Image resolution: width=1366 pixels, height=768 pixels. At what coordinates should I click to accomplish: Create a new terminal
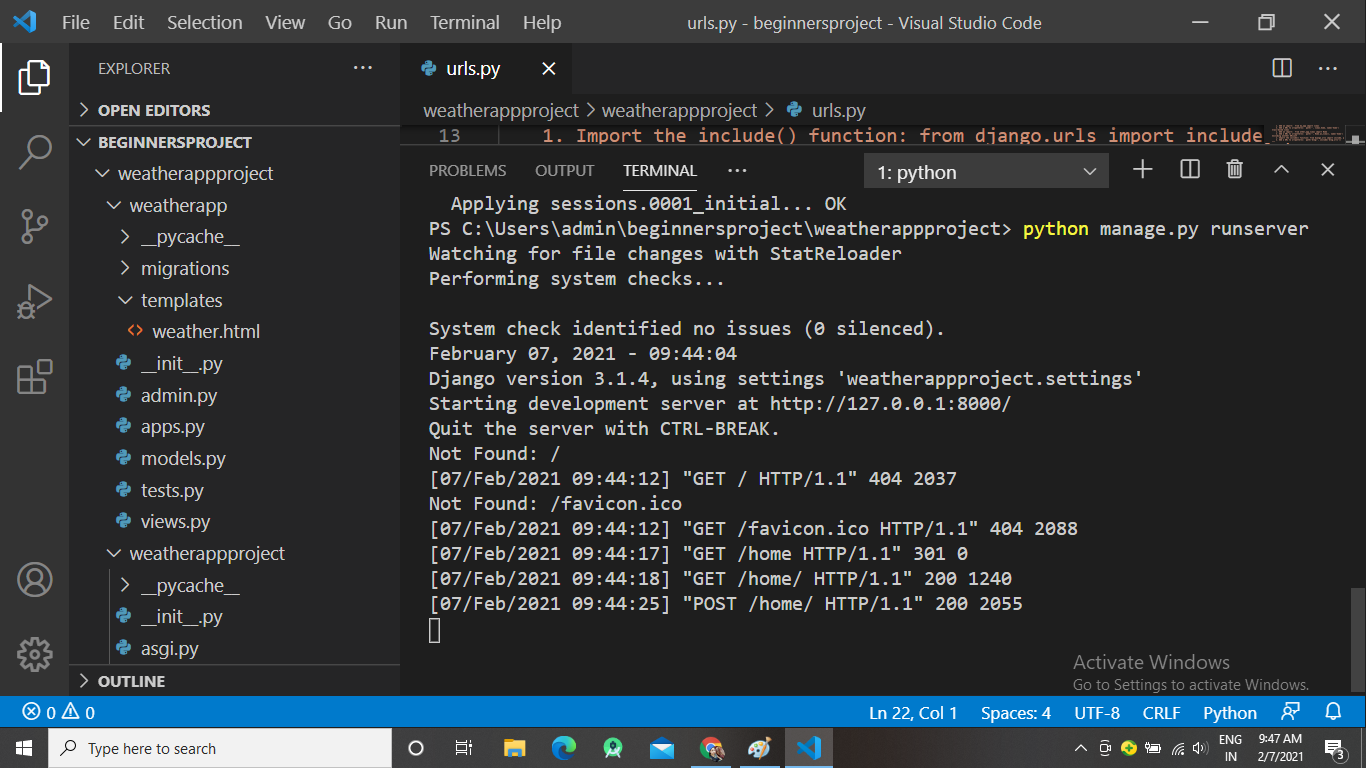click(1142, 169)
